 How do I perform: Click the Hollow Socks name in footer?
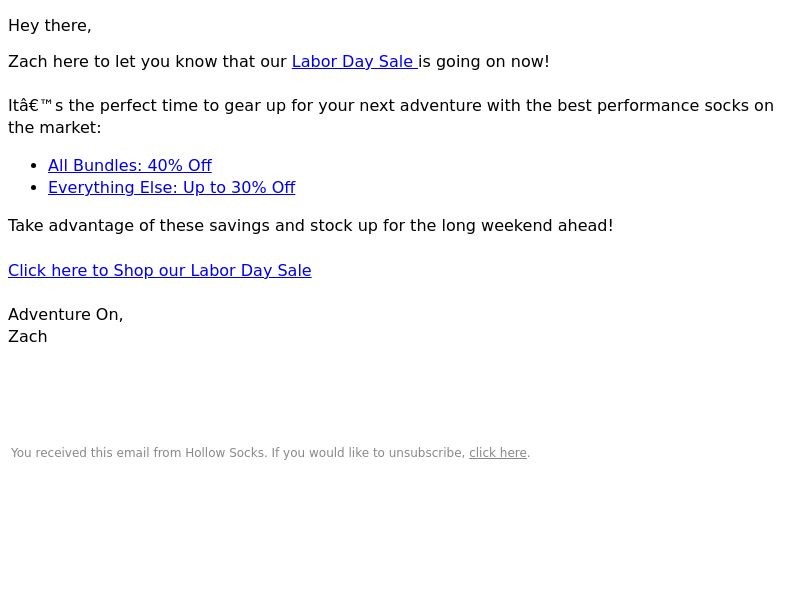224,453
